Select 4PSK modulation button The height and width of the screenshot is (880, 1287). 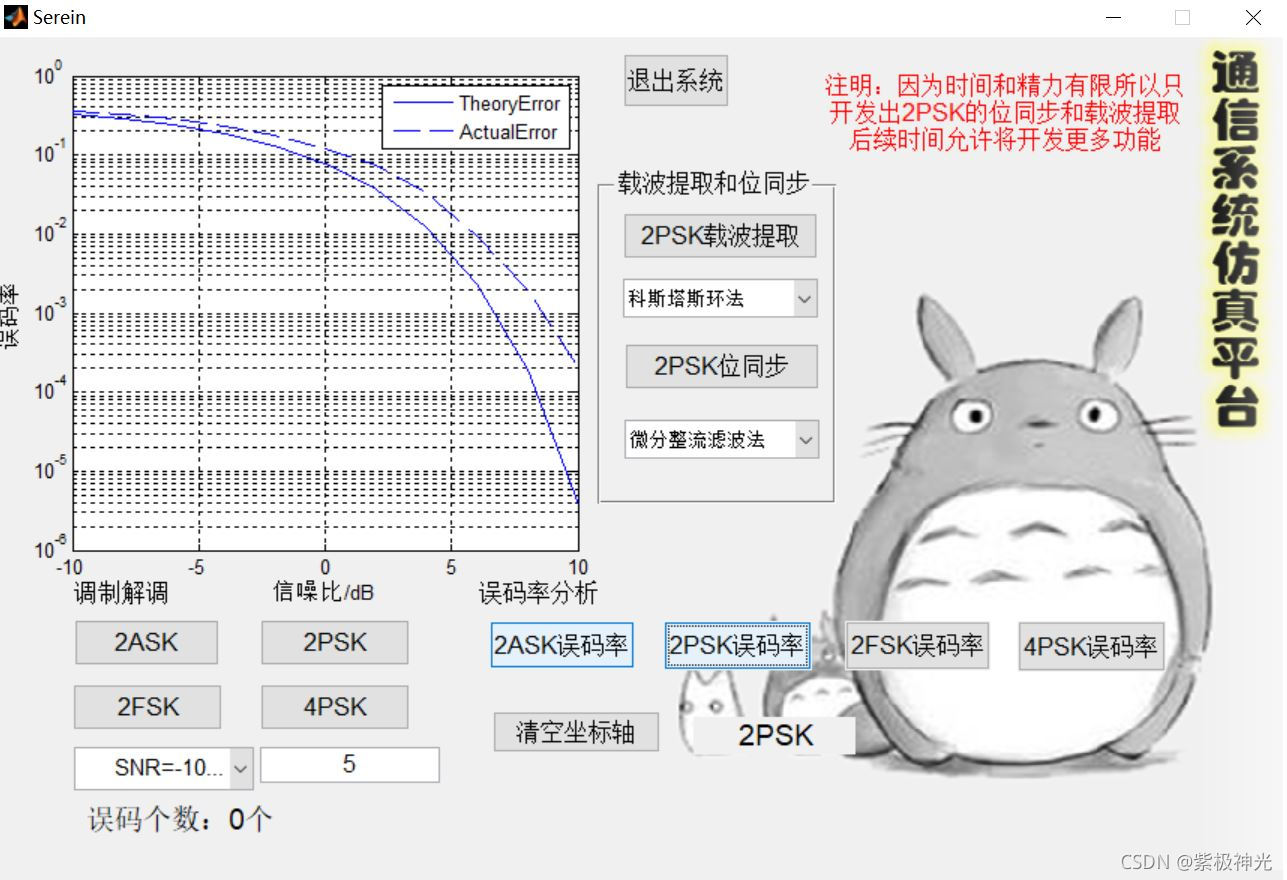(x=335, y=707)
